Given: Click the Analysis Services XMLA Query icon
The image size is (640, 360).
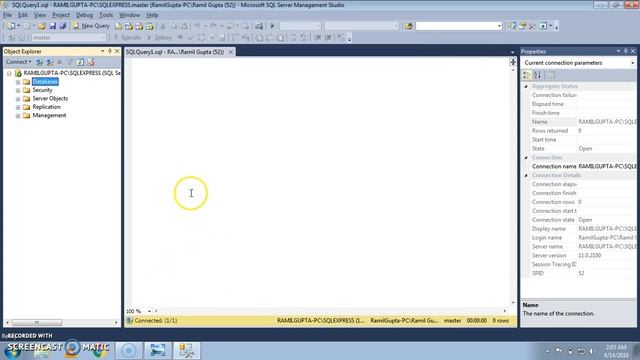Looking at the screenshot, I should coord(150,26).
